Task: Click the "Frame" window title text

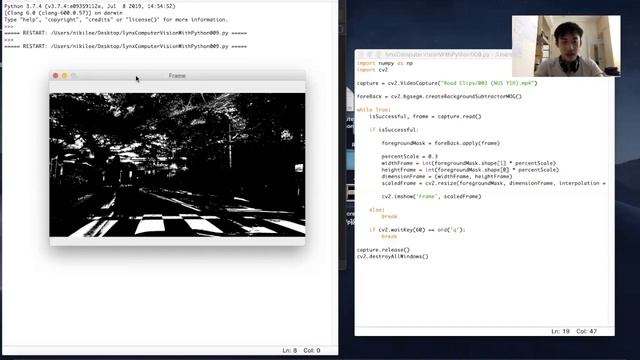Action: (x=177, y=76)
